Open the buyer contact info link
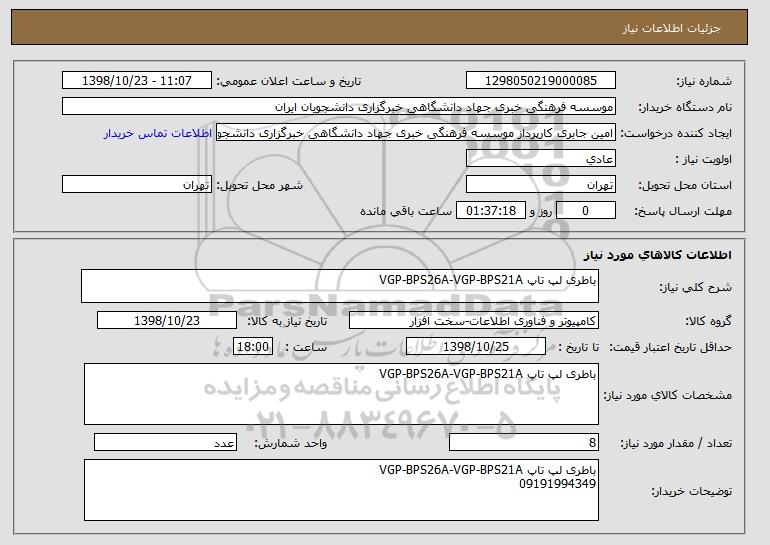The width and height of the screenshot is (770, 545). coord(158,133)
